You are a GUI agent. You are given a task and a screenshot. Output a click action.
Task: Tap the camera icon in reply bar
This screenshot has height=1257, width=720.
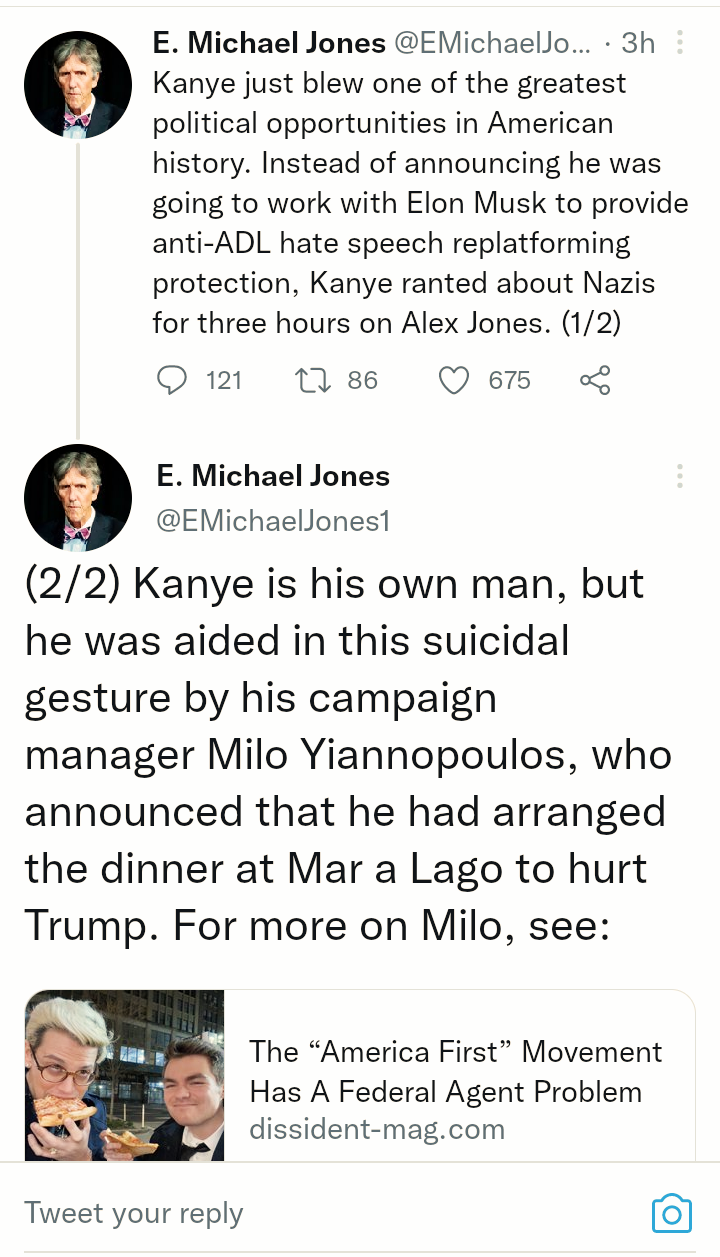671,1213
